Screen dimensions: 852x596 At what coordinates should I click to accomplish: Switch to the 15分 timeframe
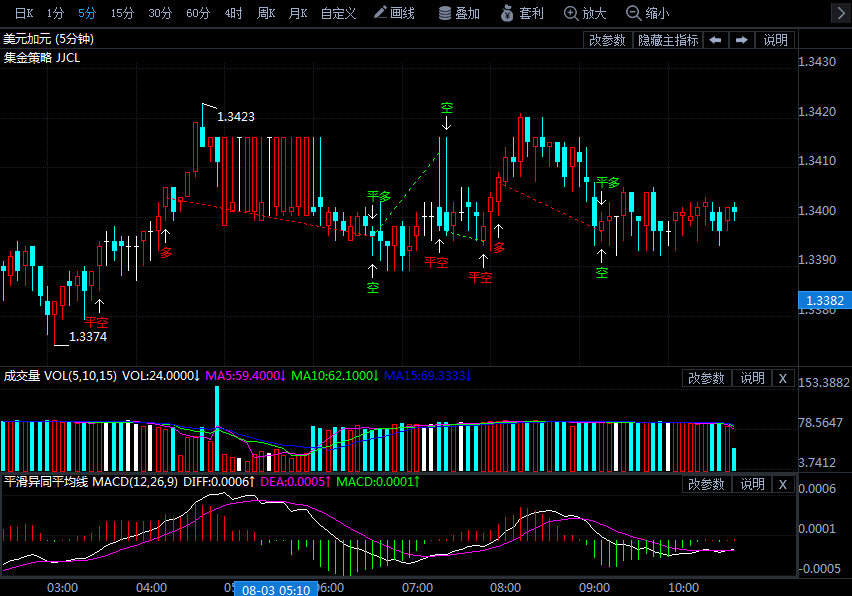pyautogui.click(x=122, y=13)
